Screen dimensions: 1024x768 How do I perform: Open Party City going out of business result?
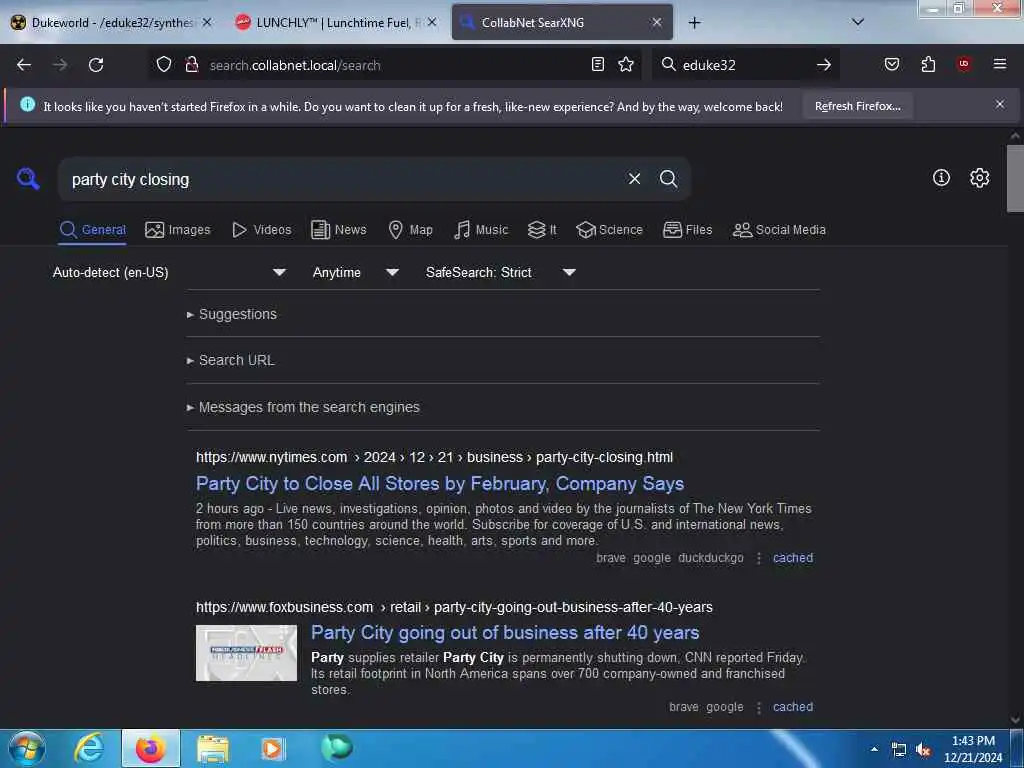tap(505, 632)
